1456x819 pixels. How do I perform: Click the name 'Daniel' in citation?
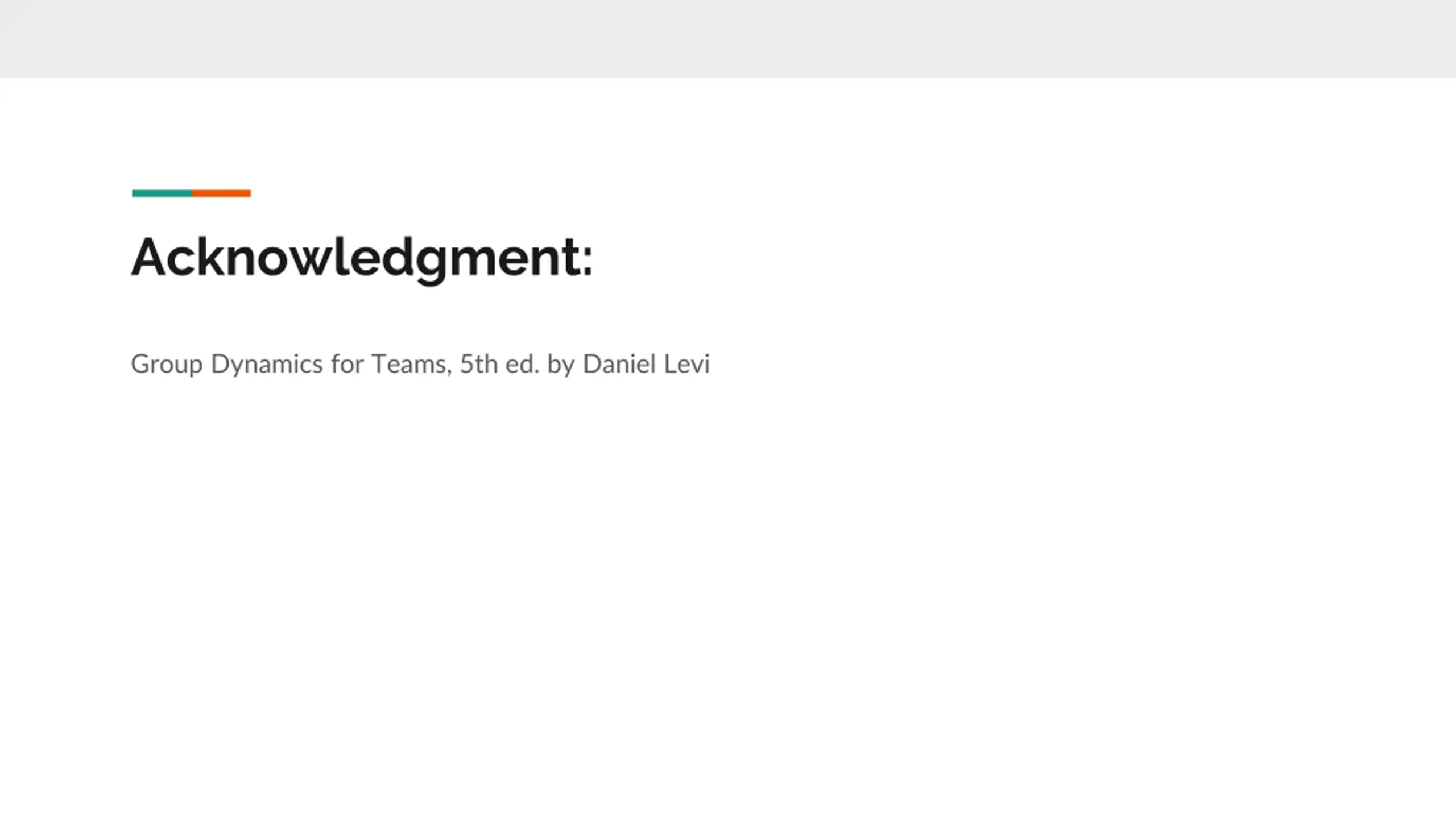619,364
